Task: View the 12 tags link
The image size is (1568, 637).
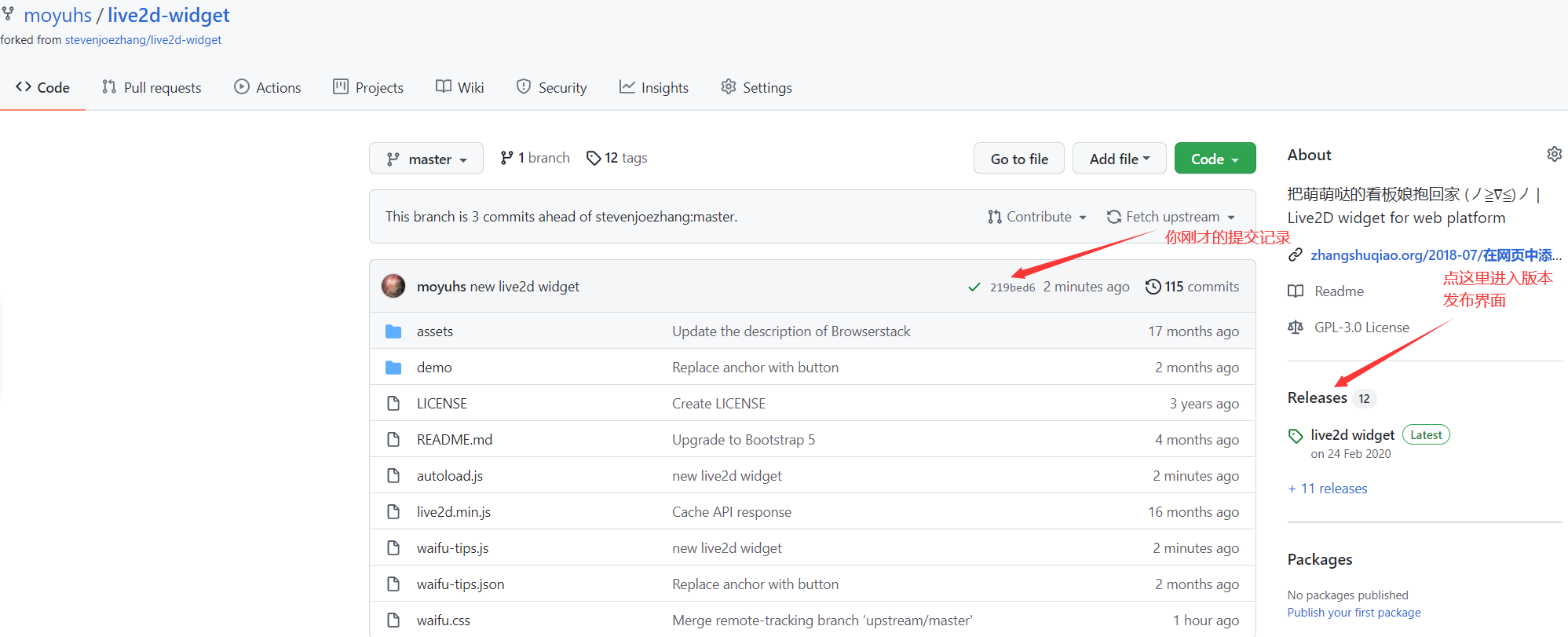Action: tap(616, 158)
